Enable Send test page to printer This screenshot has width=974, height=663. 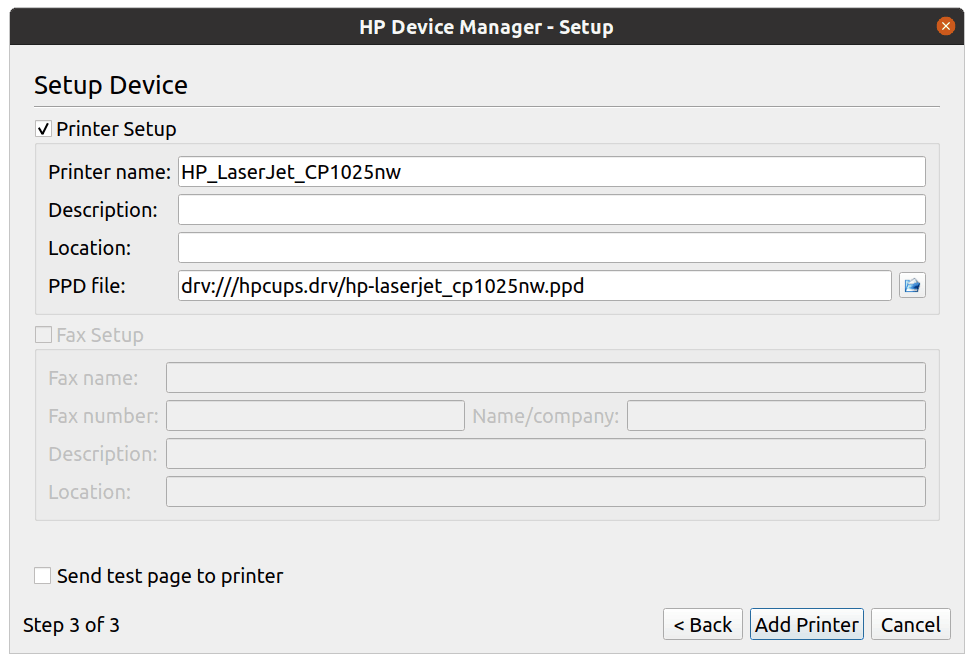(x=43, y=576)
